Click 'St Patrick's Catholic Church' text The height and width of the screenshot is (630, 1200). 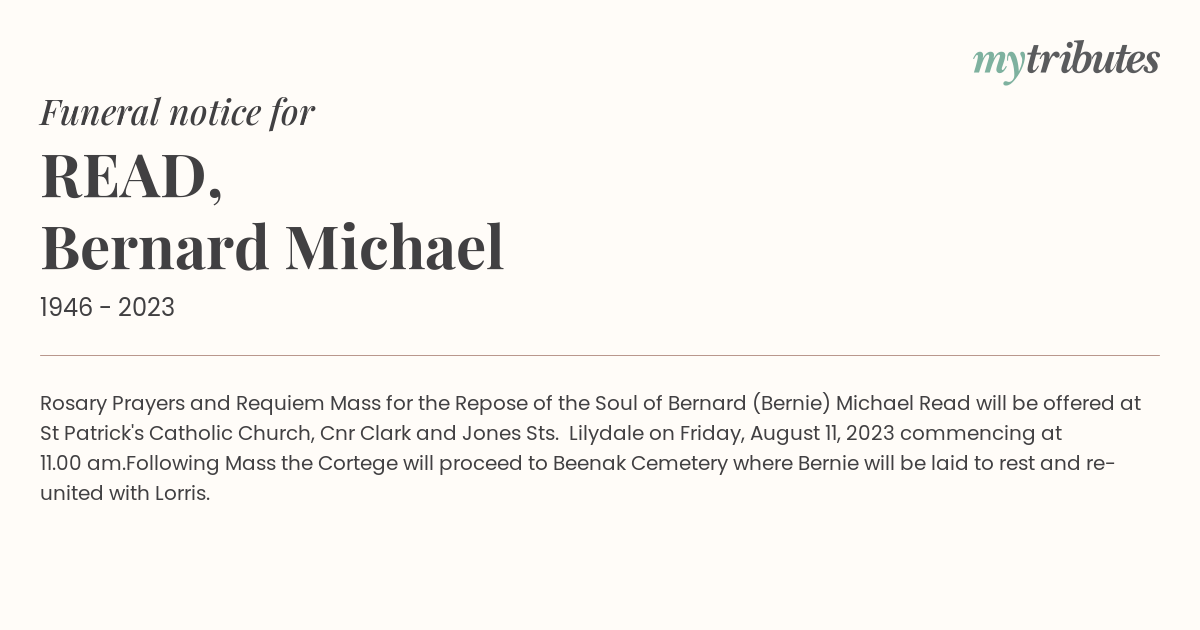click(177, 434)
